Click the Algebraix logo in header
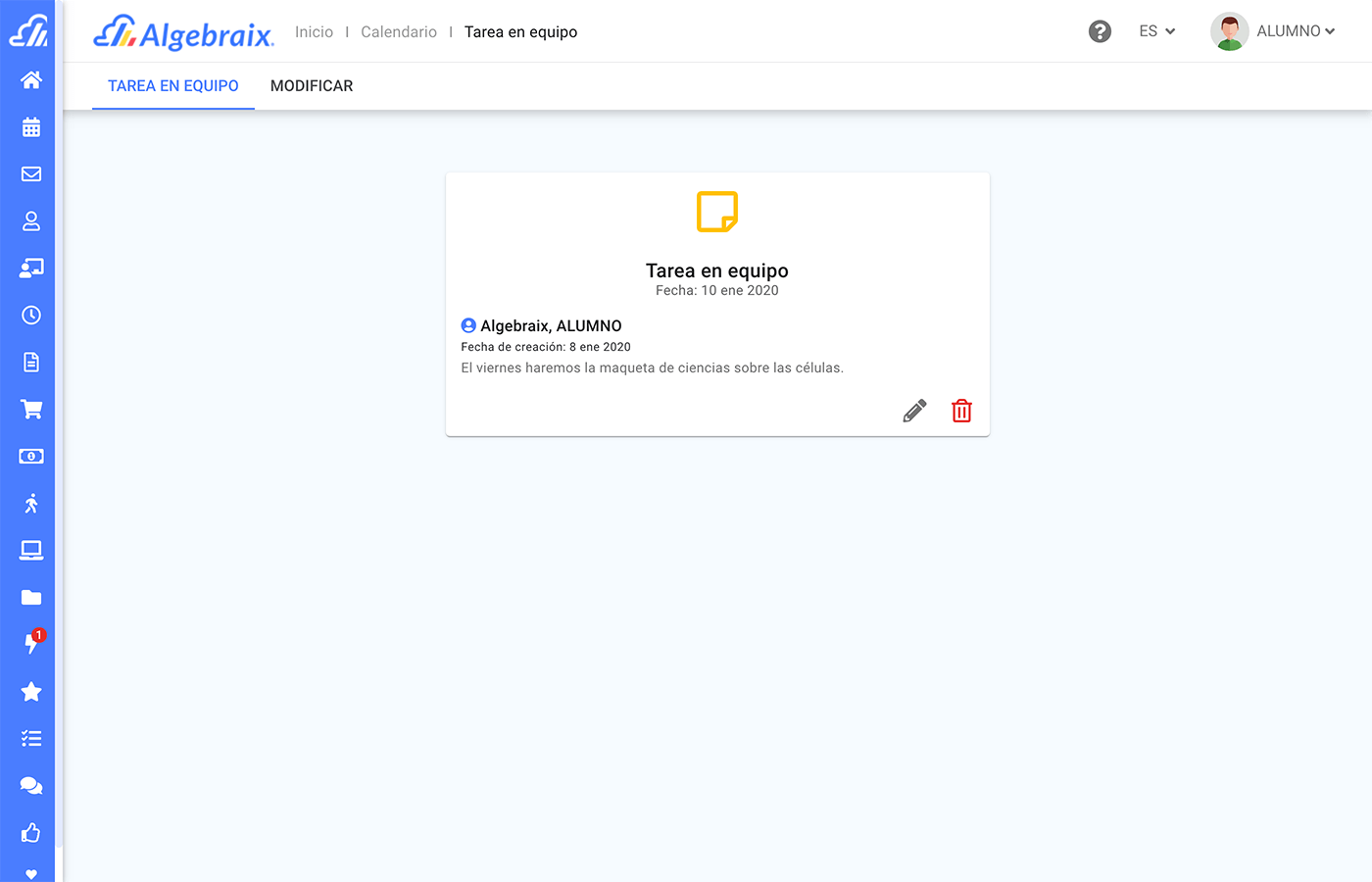 (183, 33)
